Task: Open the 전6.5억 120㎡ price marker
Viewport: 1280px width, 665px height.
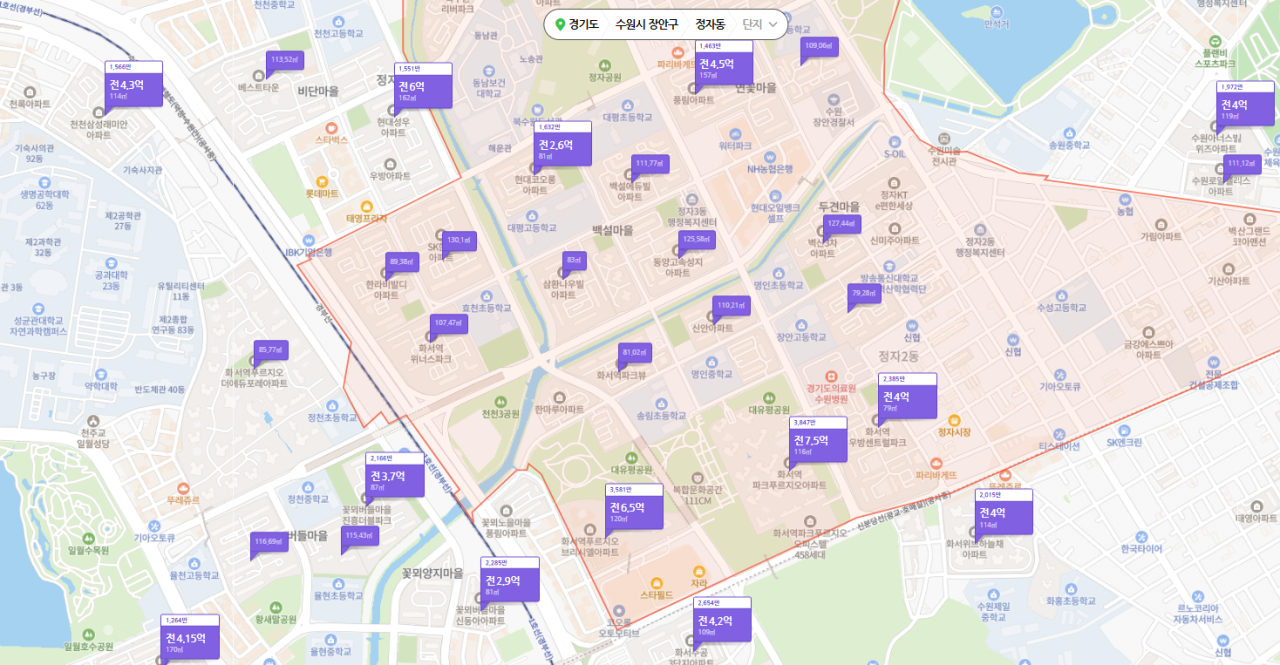Action: pos(634,507)
